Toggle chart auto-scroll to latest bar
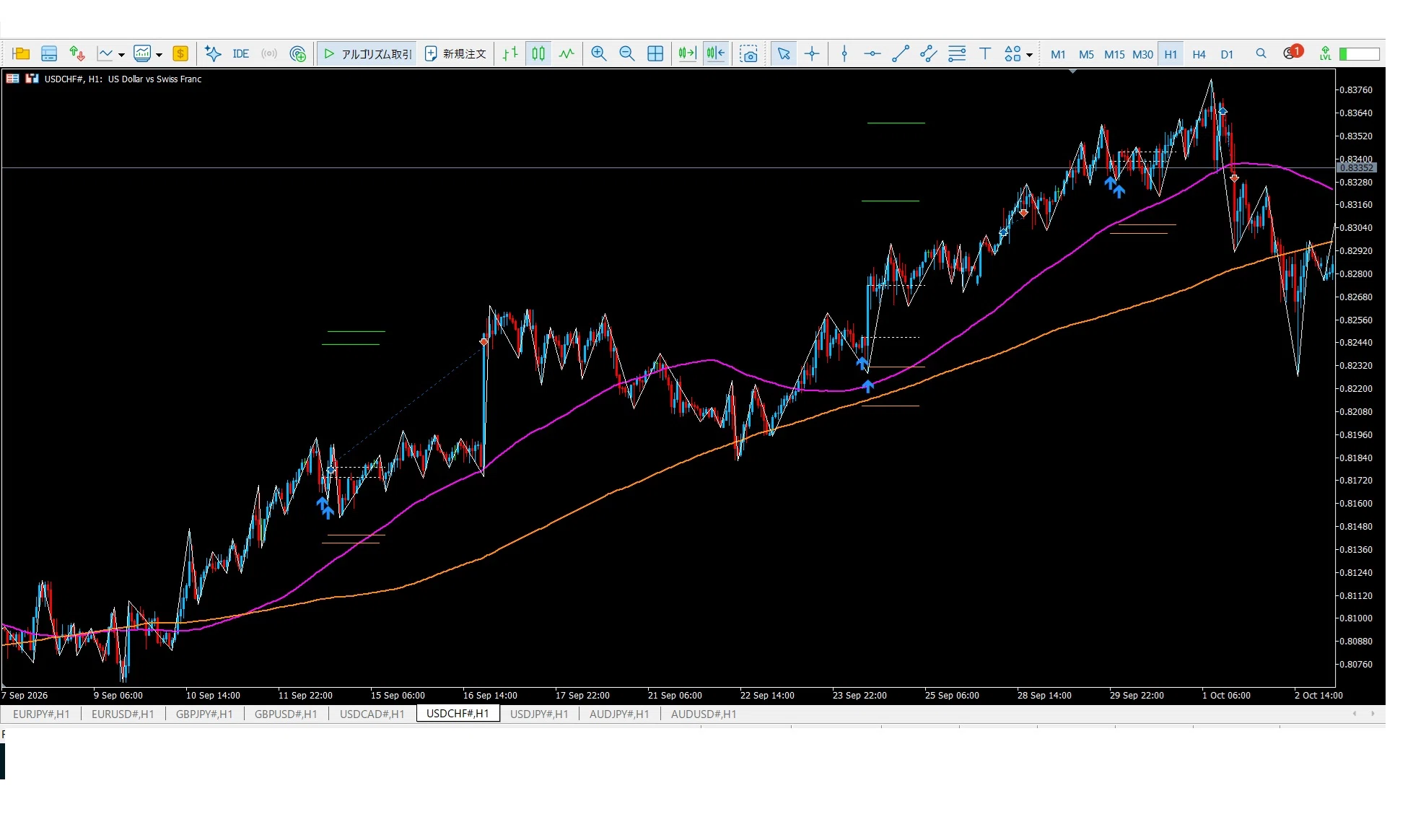The width and height of the screenshot is (1426, 840). pos(687,54)
